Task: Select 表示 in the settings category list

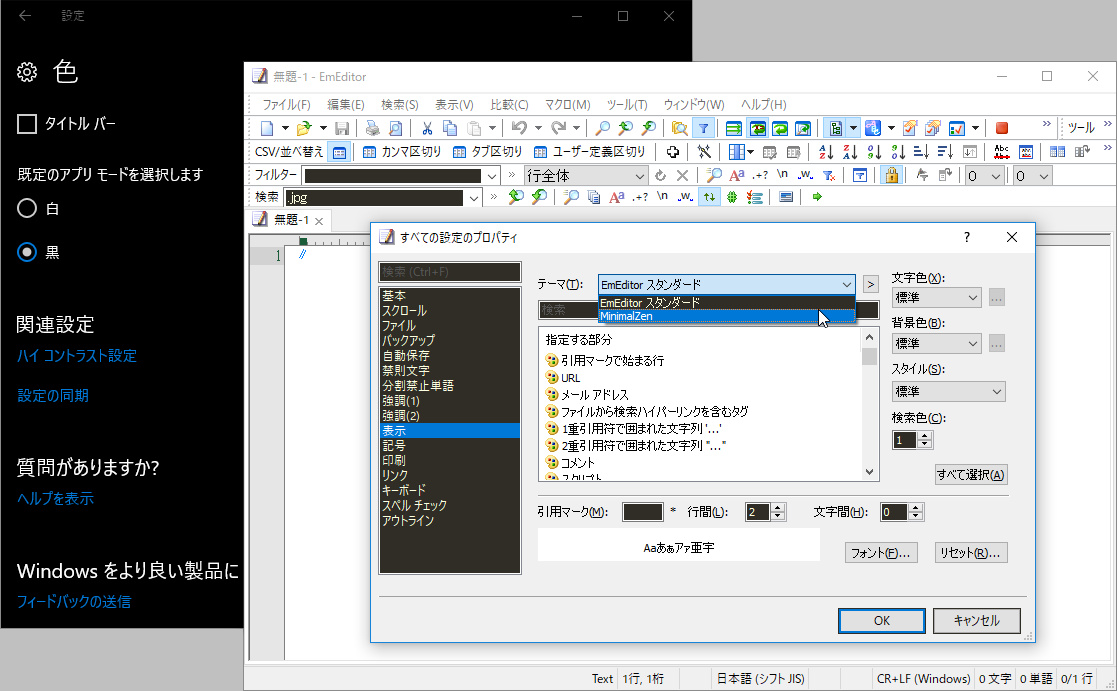Action: [x=399, y=430]
